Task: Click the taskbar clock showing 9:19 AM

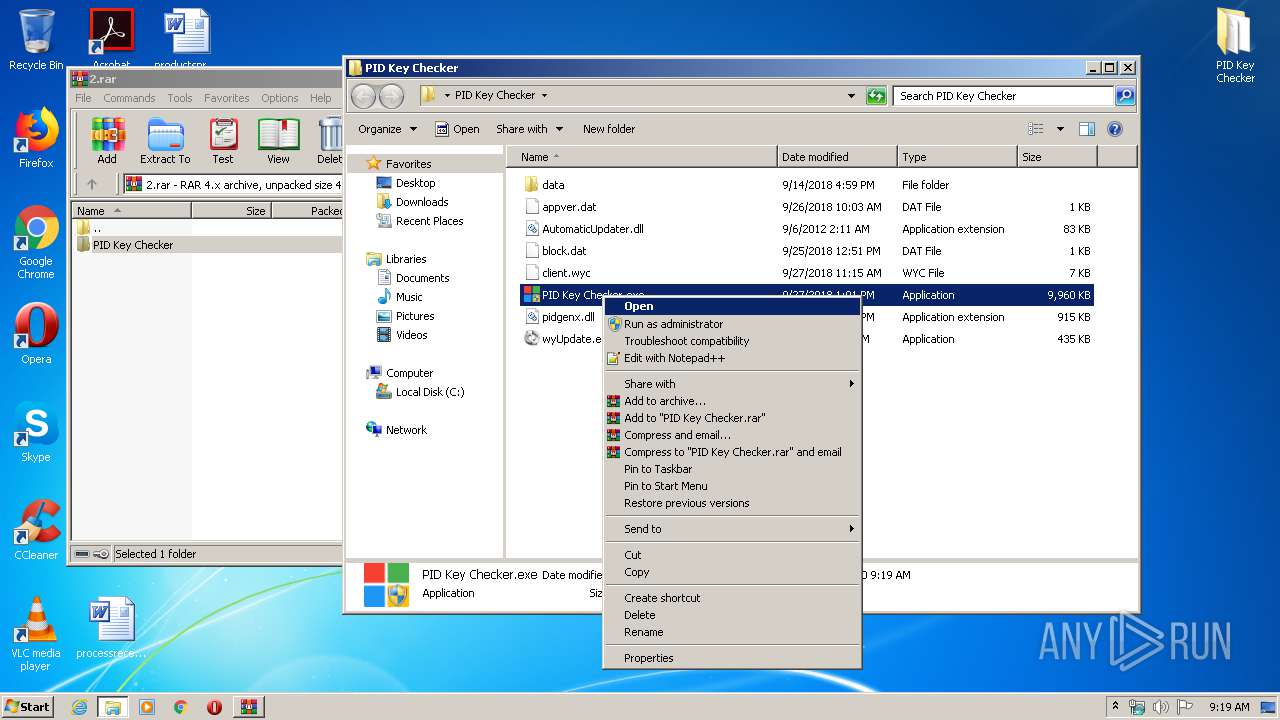Action: [x=1229, y=707]
